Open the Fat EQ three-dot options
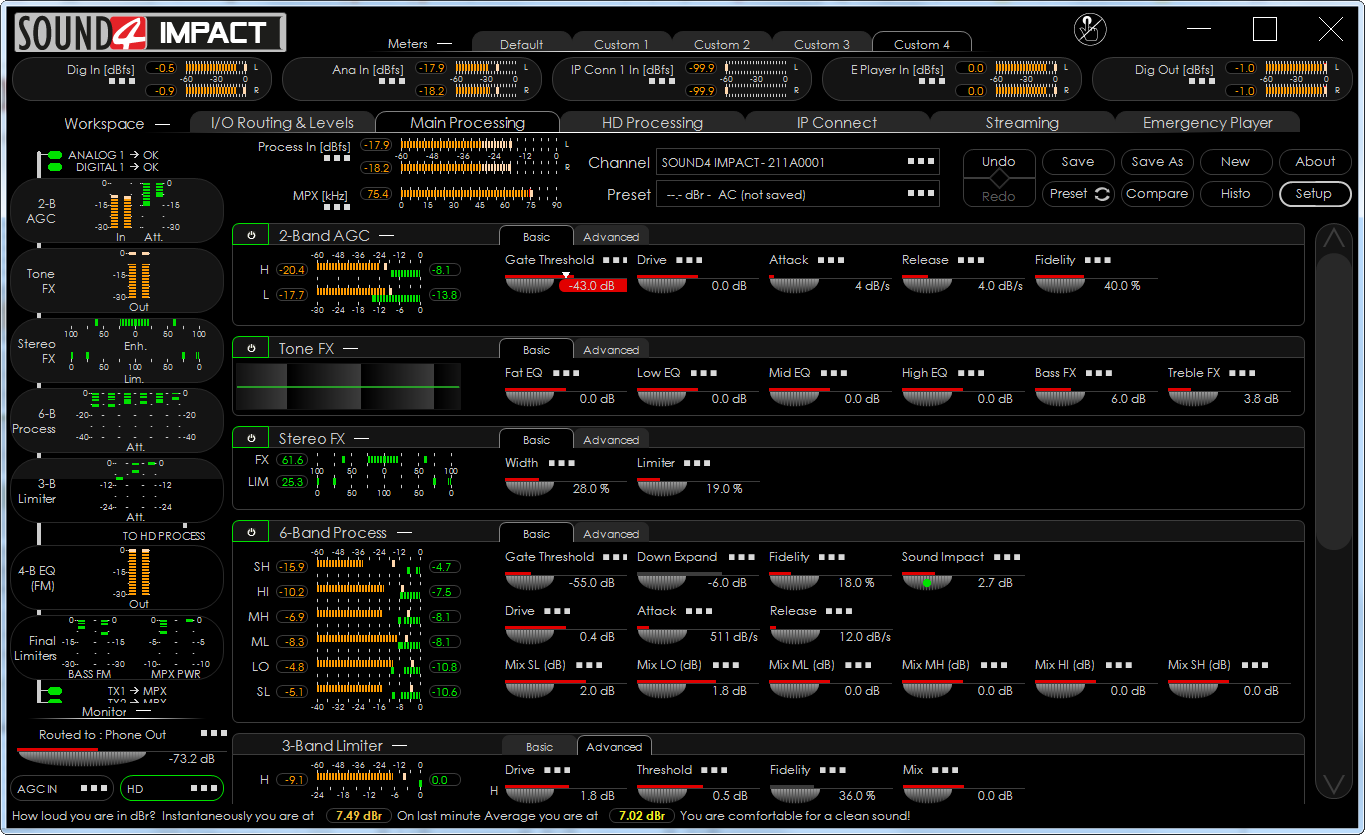Image resolution: width=1365 pixels, height=835 pixels. [566, 373]
